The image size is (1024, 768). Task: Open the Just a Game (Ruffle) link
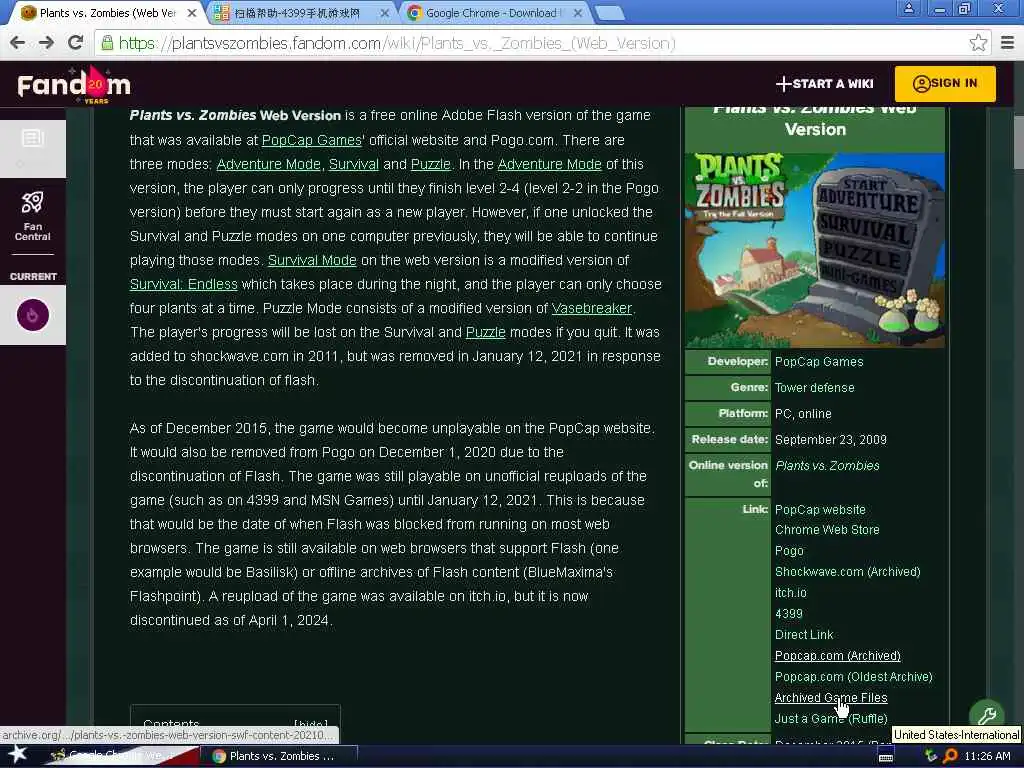coord(831,719)
